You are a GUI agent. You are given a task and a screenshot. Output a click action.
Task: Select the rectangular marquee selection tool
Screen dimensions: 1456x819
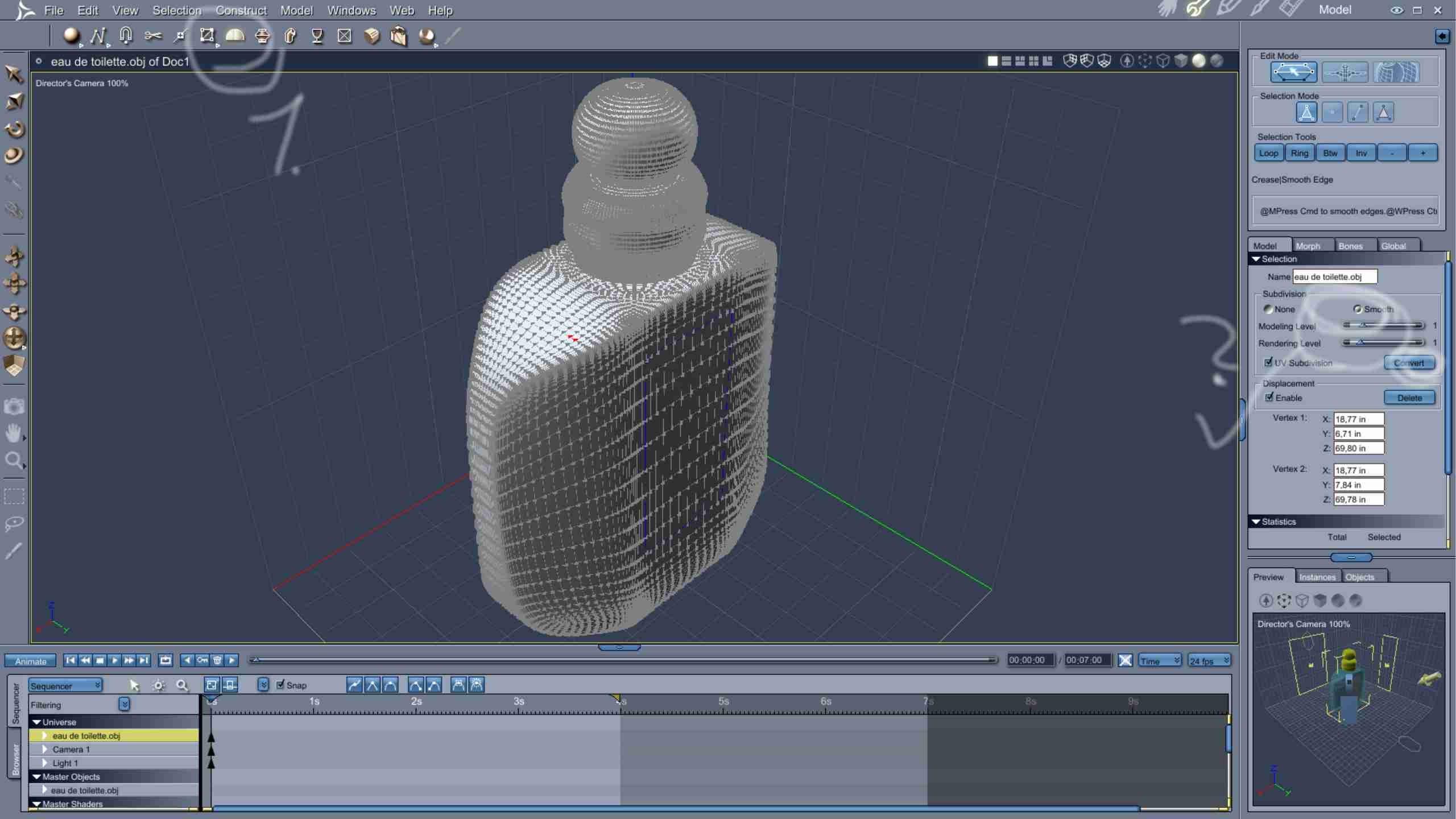click(x=14, y=496)
